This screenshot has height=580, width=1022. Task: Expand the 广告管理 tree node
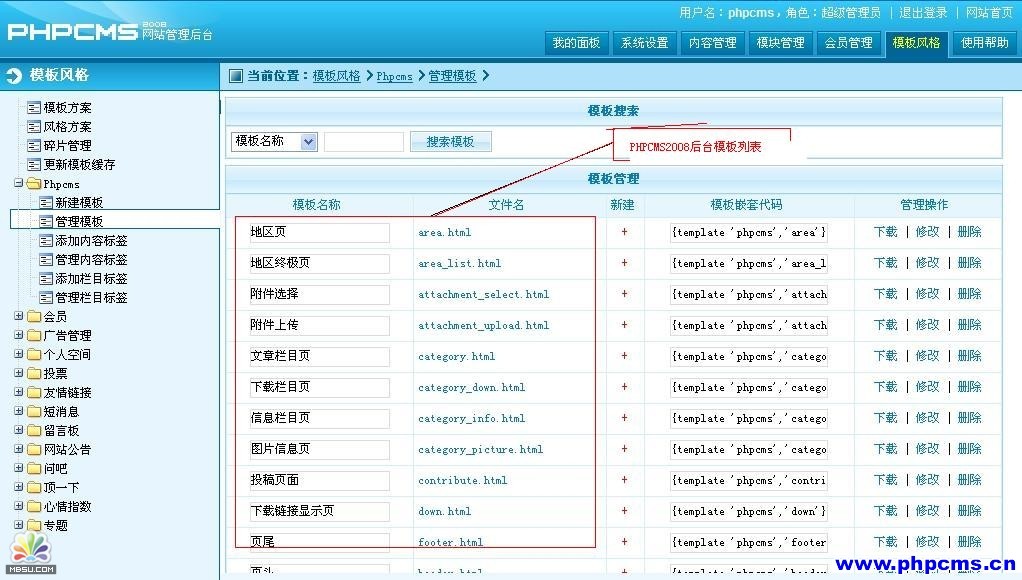[19, 335]
